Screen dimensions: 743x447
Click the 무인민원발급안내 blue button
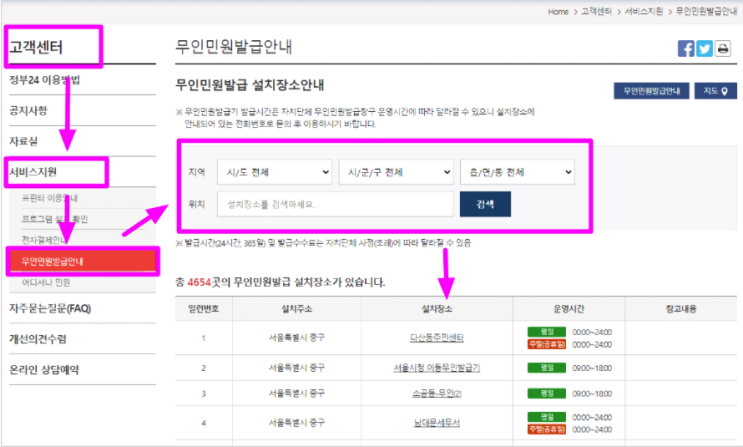pos(652,91)
